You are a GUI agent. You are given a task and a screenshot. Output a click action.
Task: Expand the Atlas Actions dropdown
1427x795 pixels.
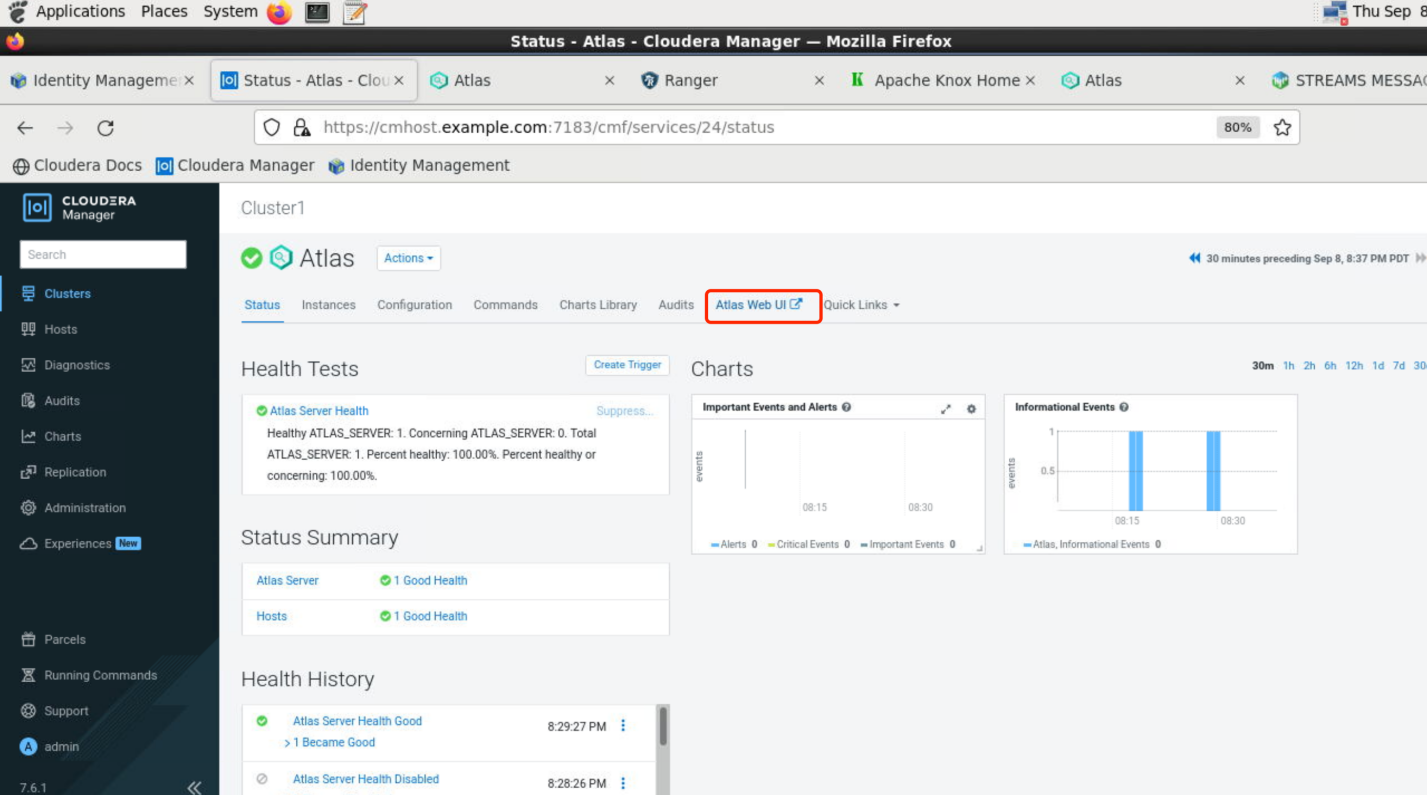pyautogui.click(x=409, y=258)
